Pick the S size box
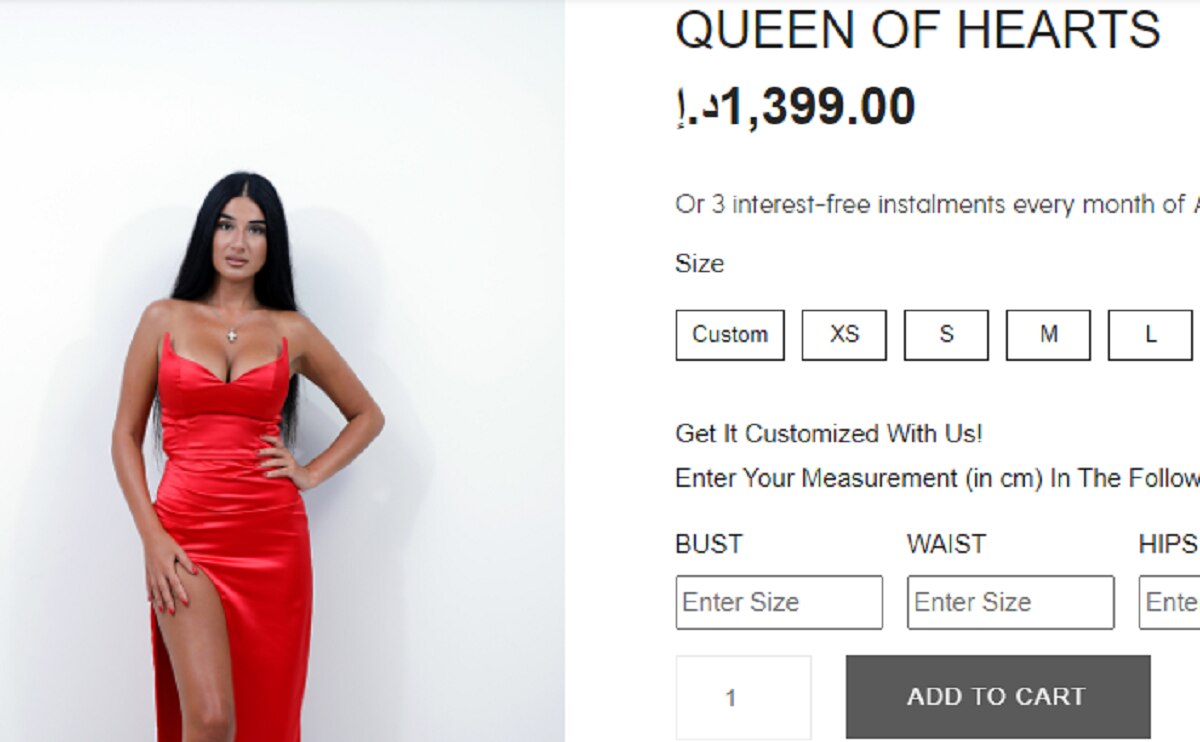This screenshot has width=1200, height=742. 946,335
